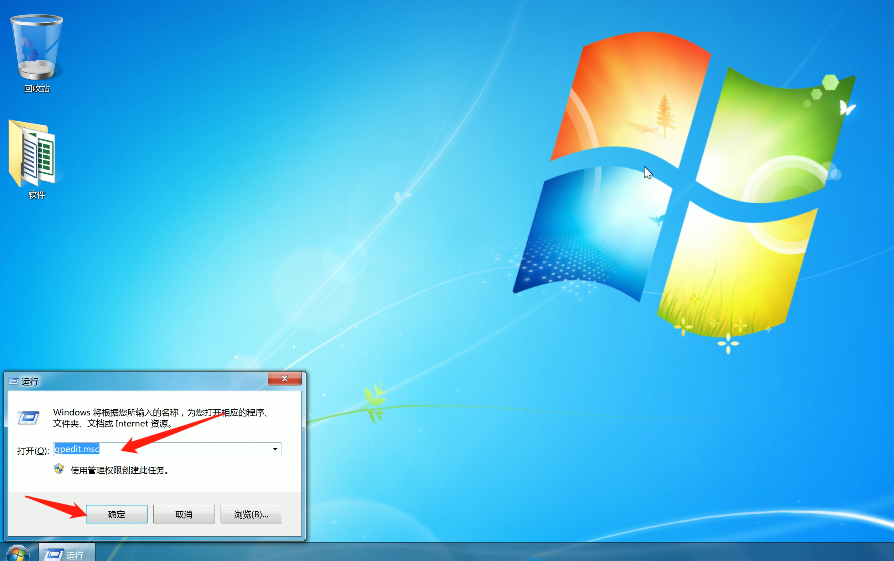Click the Windows Start orb

click(x=17, y=554)
